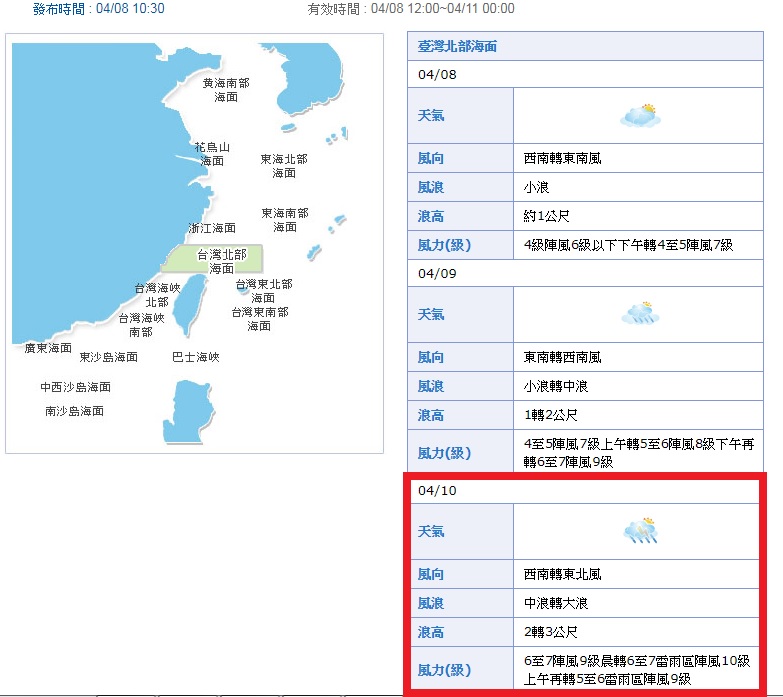Click the 2轉3公尺 wave height cell

[x=636, y=632]
